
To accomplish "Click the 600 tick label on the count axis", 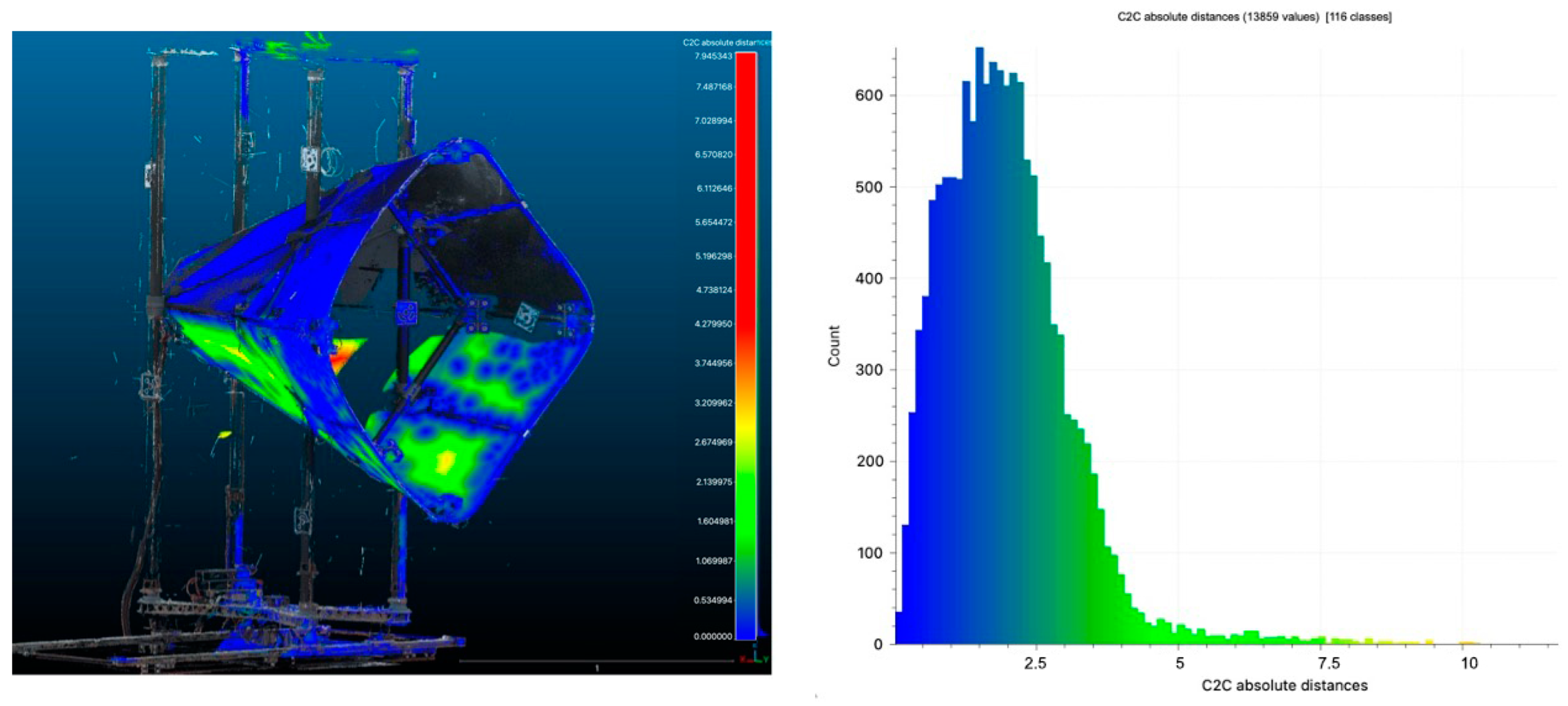I will [x=868, y=95].
